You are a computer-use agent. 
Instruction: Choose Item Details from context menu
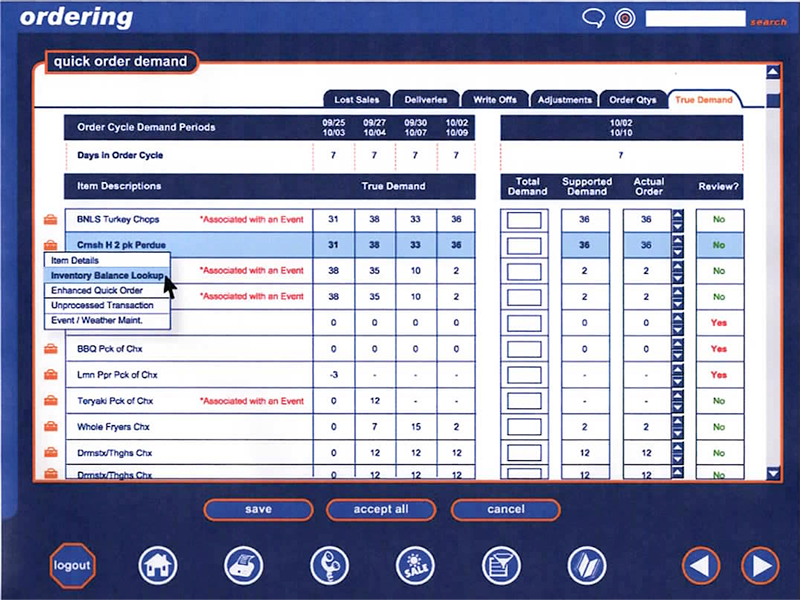[107, 260]
